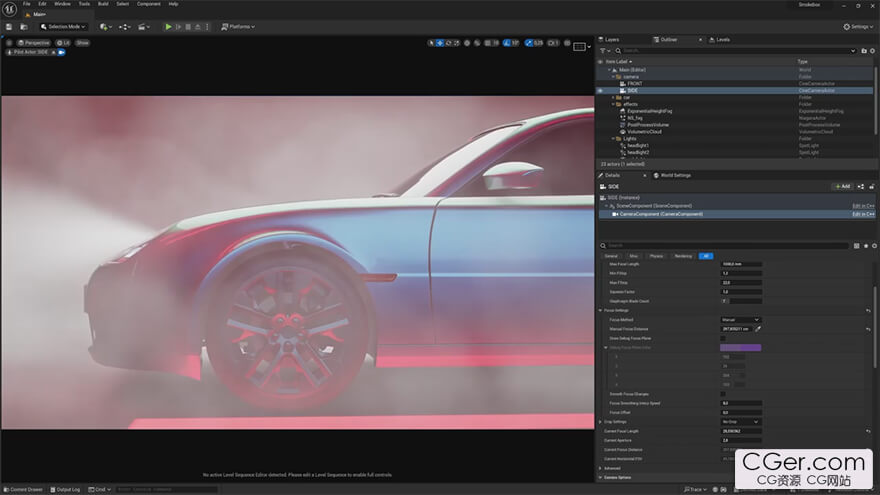Pick focus distance with the eyedropper icon

pyautogui.click(x=758, y=329)
